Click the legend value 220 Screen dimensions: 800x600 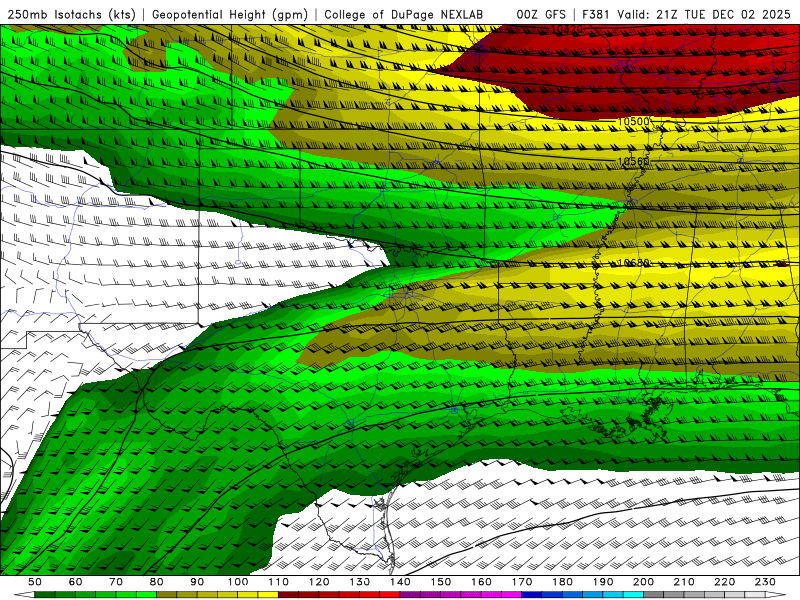point(724,582)
